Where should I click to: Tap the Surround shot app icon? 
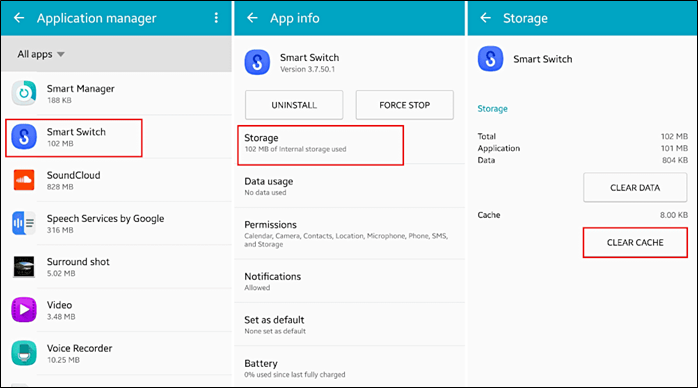coord(24,267)
